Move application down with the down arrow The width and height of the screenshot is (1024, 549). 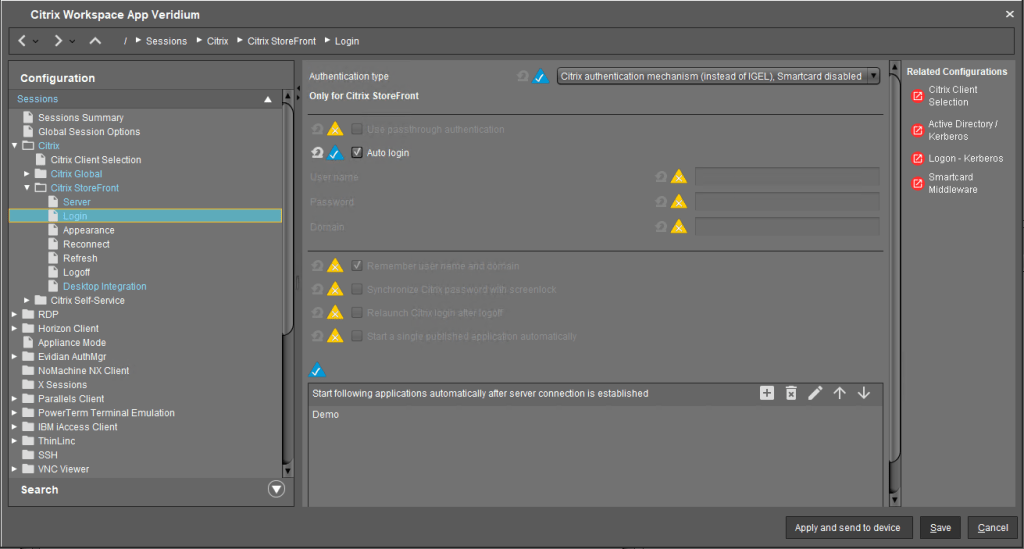(x=864, y=394)
